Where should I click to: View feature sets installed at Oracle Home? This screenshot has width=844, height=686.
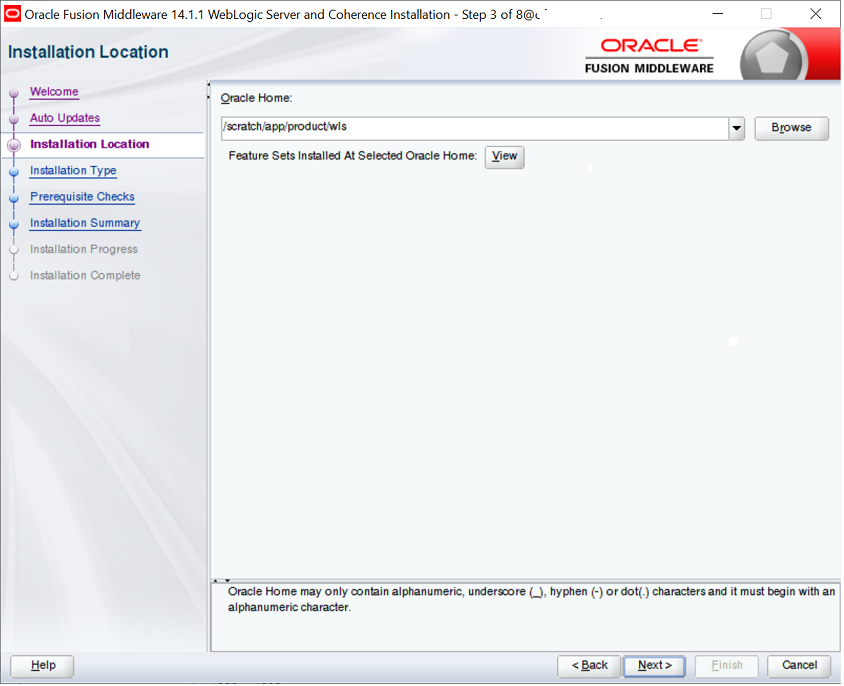(504, 157)
